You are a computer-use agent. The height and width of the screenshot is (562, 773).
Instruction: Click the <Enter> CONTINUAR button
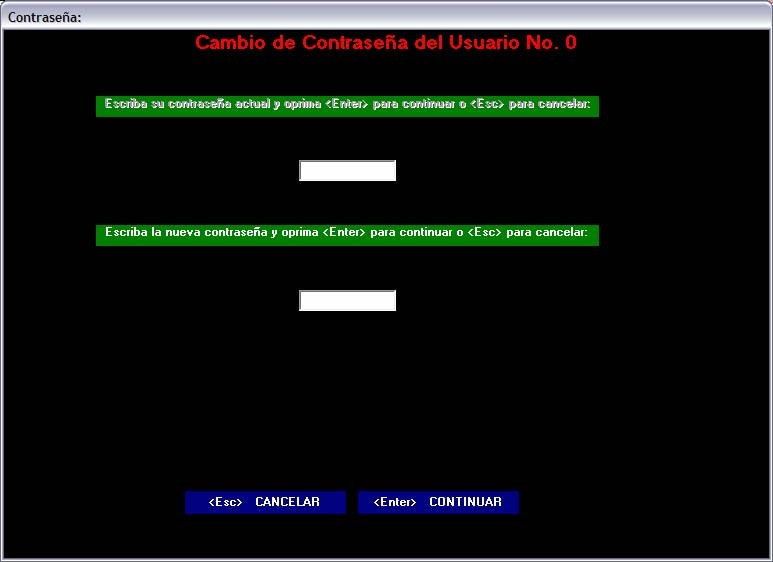(x=438, y=502)
